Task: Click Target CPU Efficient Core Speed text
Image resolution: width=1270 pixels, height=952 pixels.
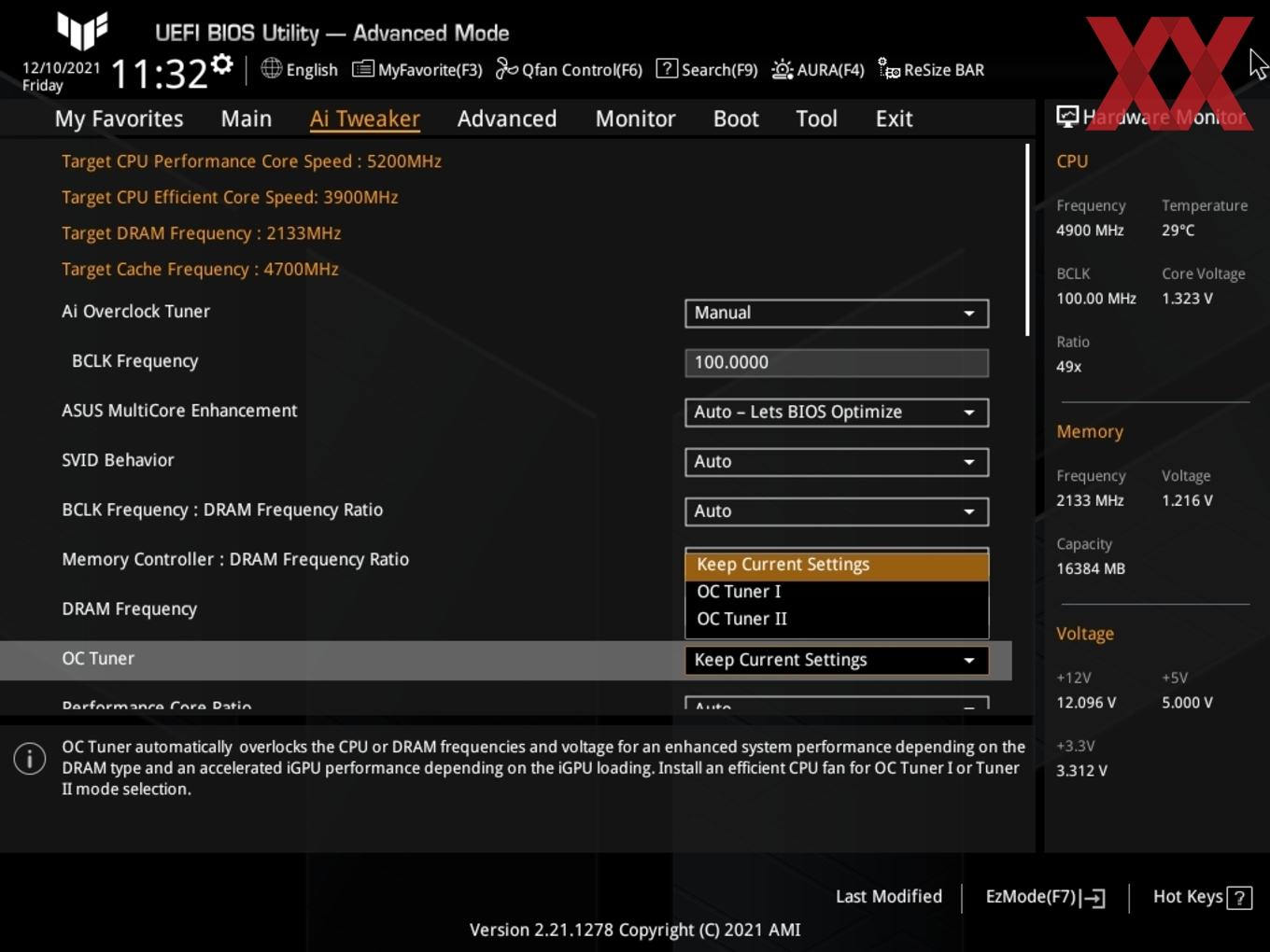Action: coord(230,197)
